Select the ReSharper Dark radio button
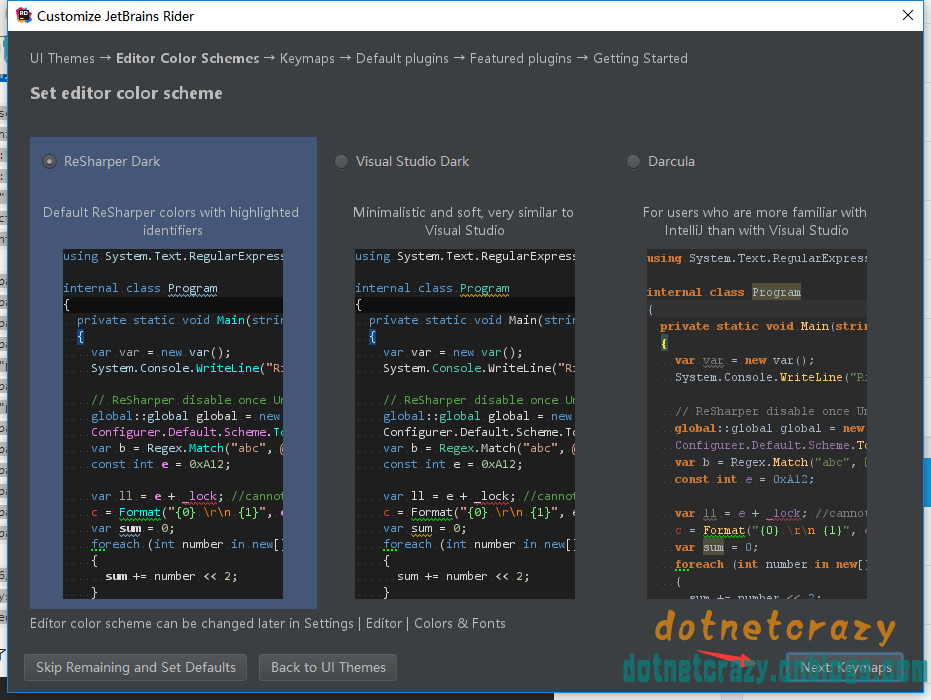The height and width of the screenshot is (700, 931). [x=49, y=161]
